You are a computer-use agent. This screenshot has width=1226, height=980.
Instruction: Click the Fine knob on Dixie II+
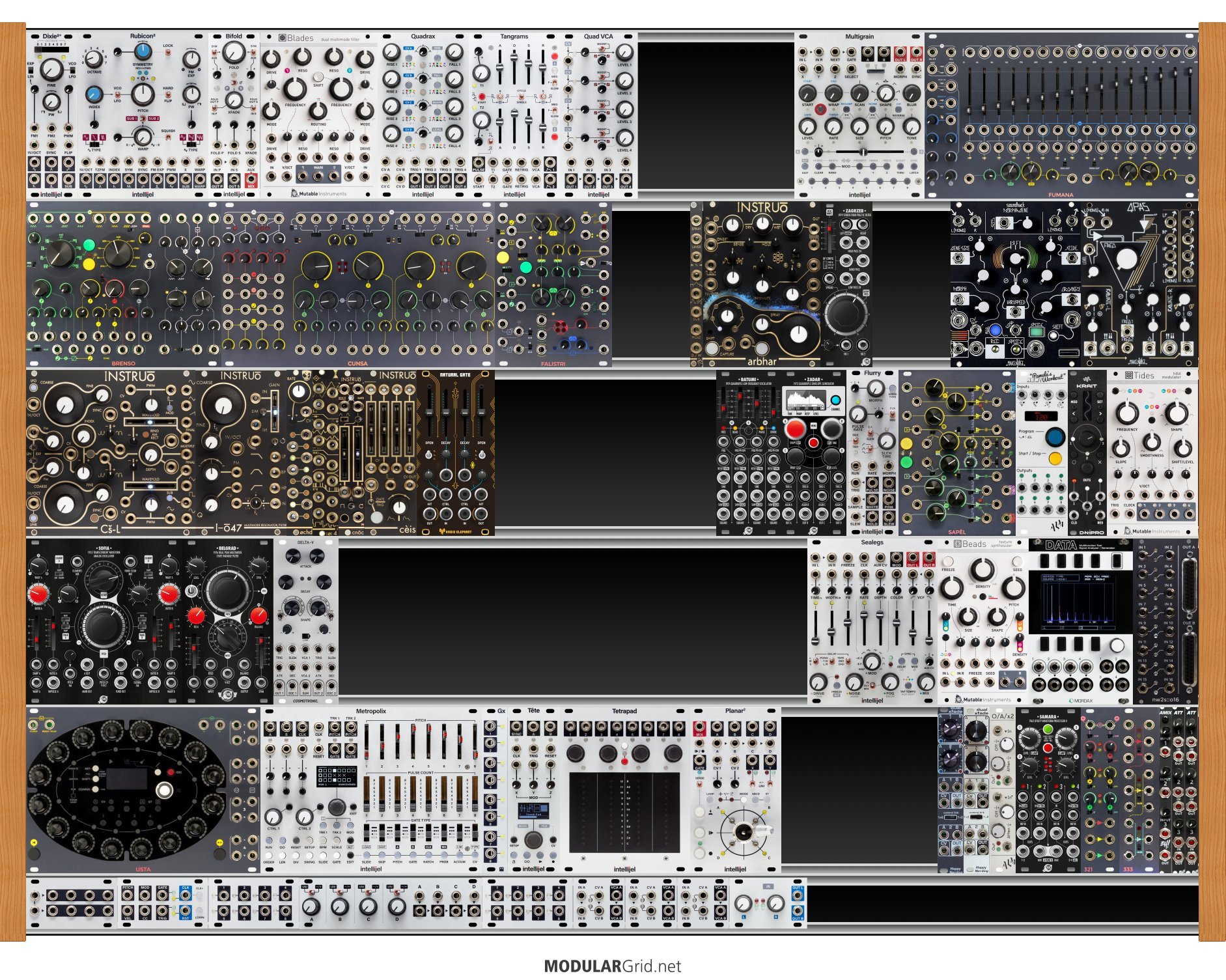coord(51,69)
